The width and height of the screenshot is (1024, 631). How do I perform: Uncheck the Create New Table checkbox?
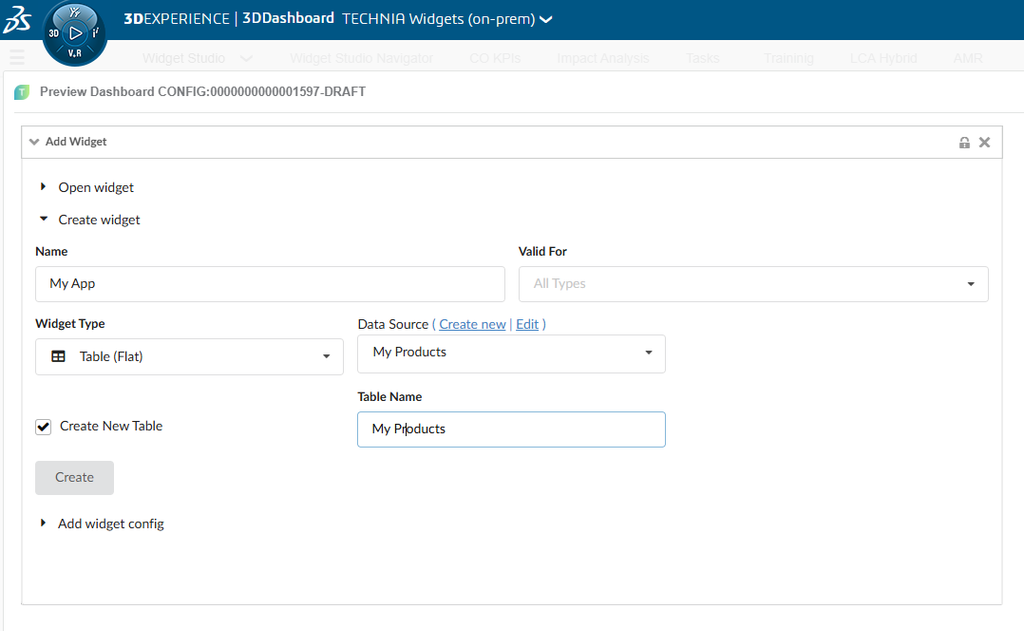point(43,427)
